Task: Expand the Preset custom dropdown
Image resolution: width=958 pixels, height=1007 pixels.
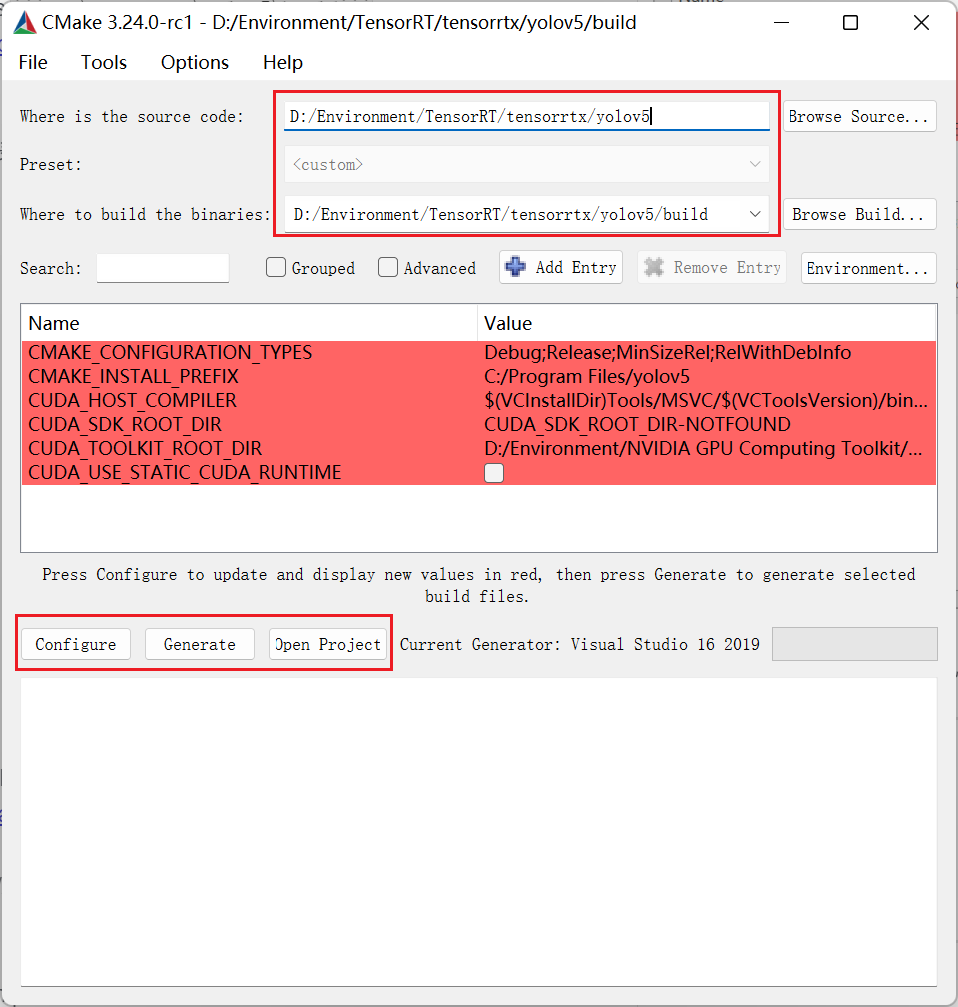Action: pyautogui.click(x=527, y=164)
